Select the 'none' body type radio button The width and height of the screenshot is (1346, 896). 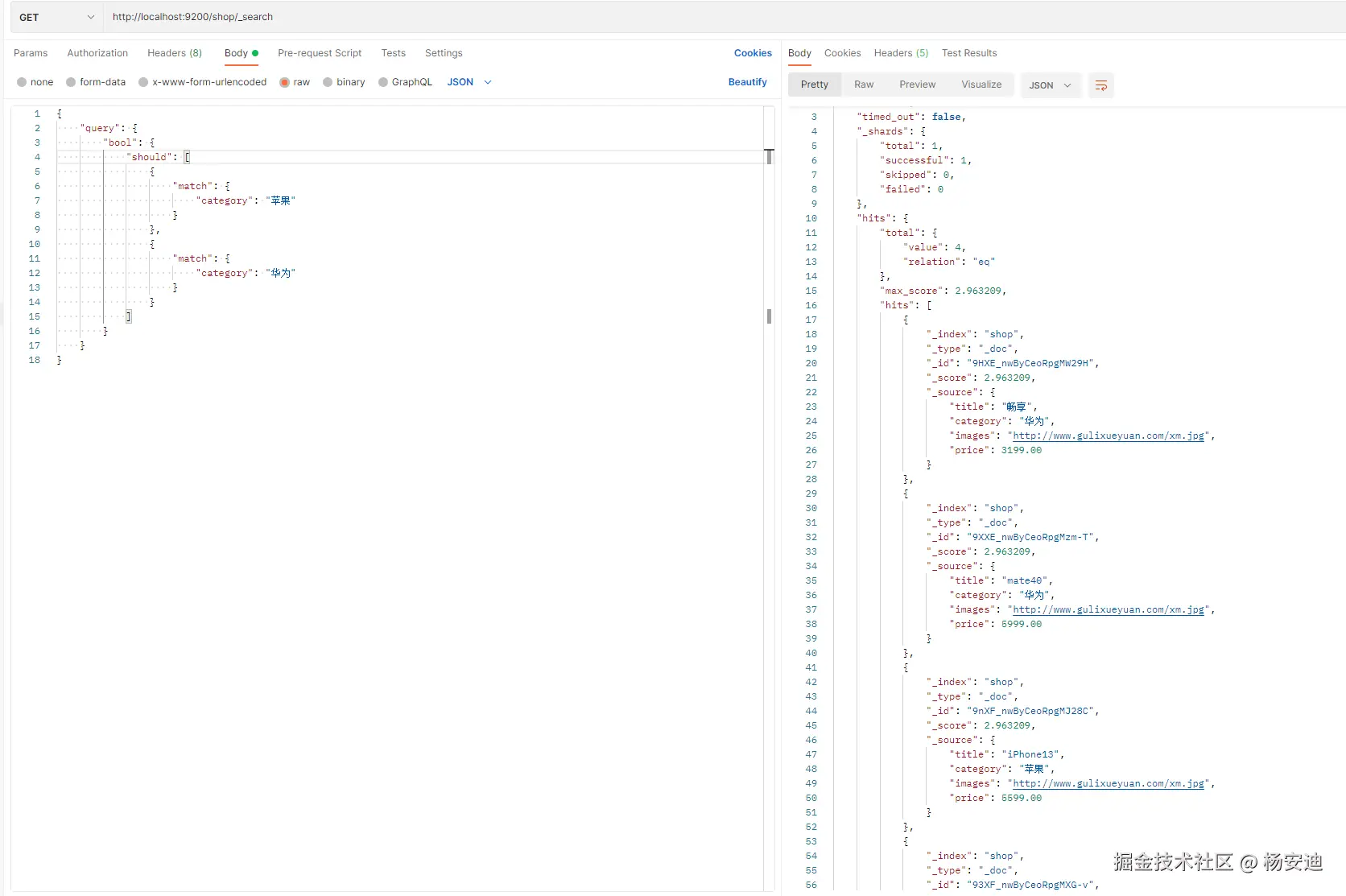click(x=23, y=82)
